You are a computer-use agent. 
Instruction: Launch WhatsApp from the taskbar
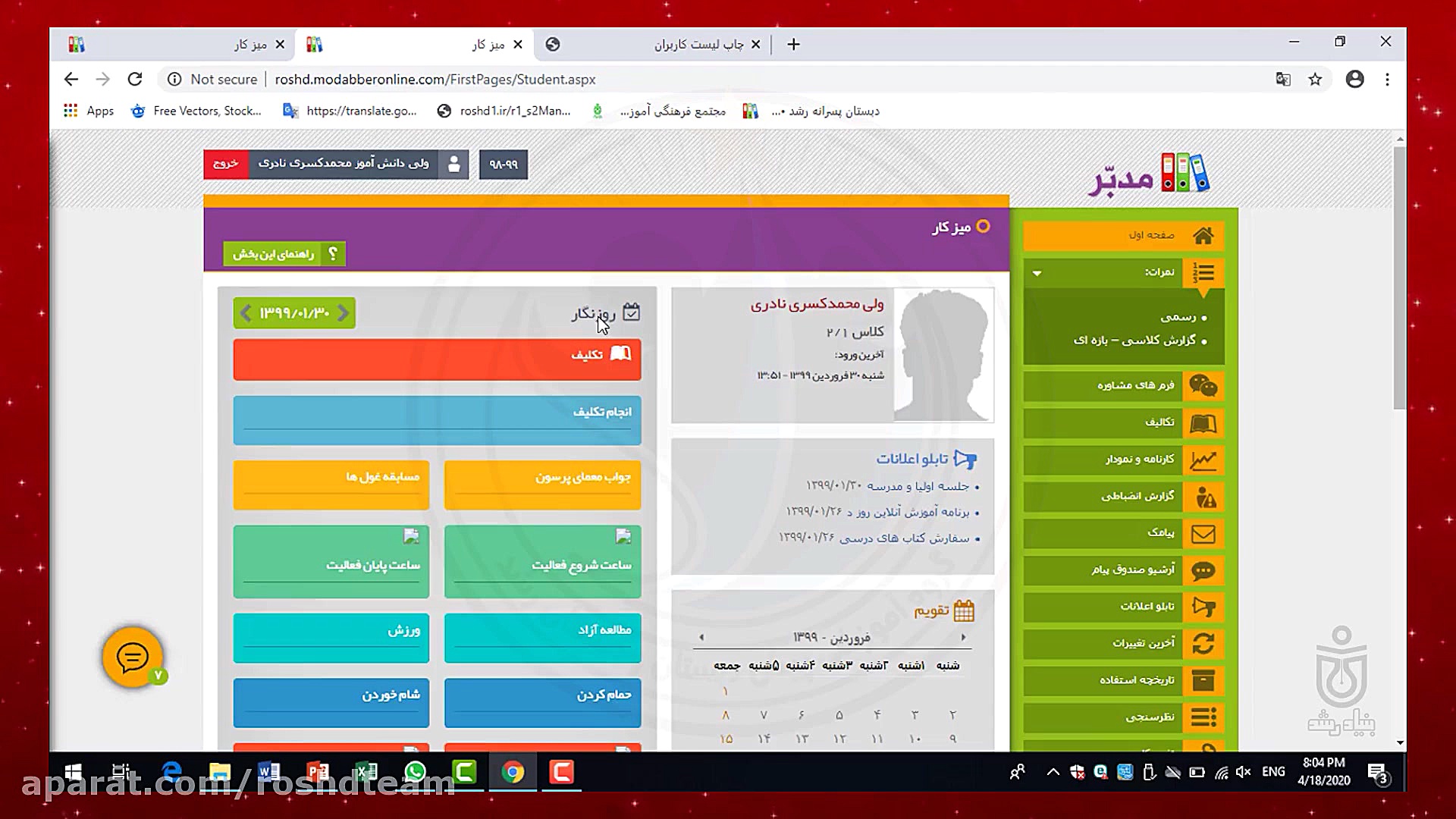[416, 772]
